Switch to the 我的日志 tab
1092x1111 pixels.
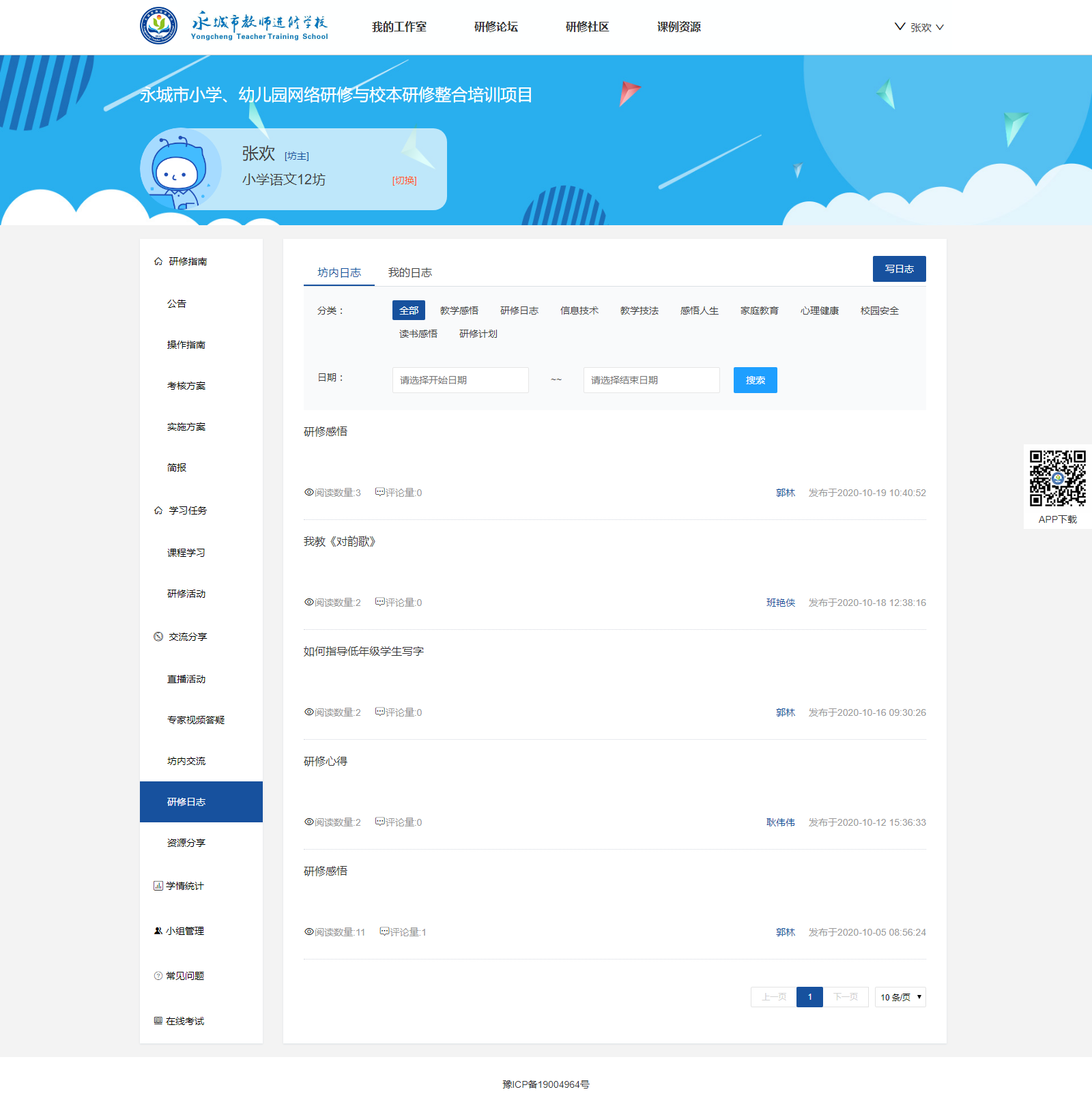click(409, 272)
